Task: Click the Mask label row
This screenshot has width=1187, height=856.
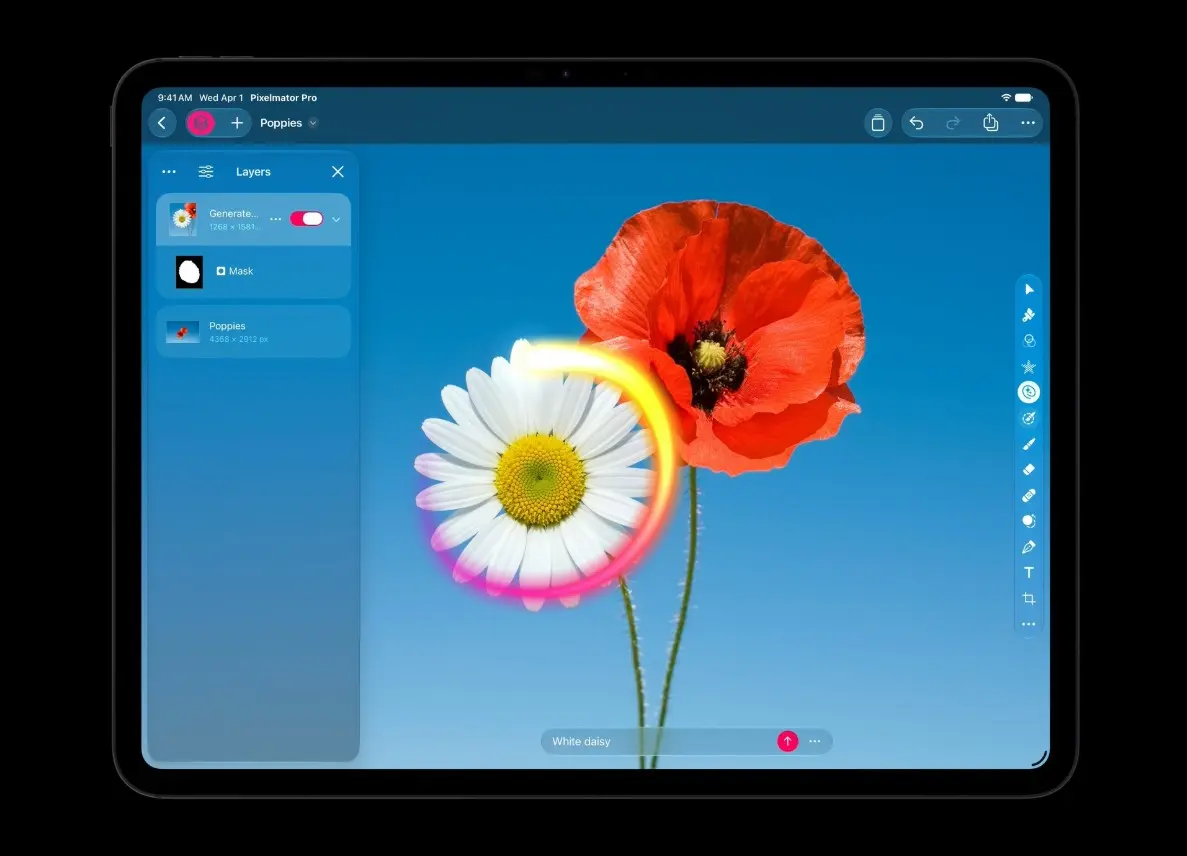Action: coord(254,272)
